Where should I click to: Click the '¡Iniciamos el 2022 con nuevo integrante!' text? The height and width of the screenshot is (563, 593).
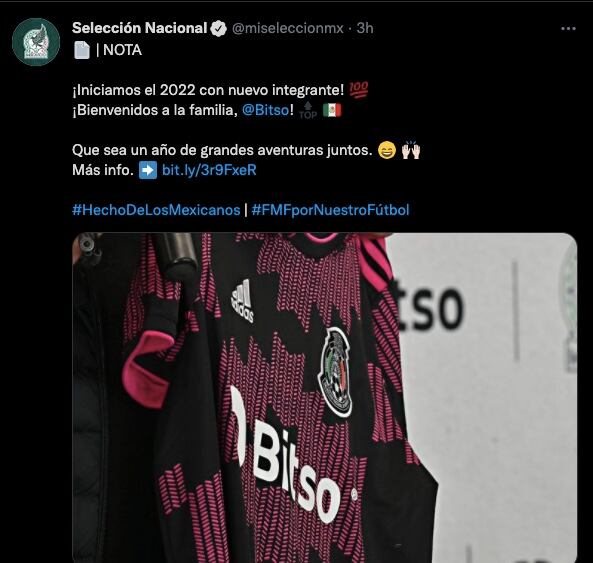(x=208, y=90)
